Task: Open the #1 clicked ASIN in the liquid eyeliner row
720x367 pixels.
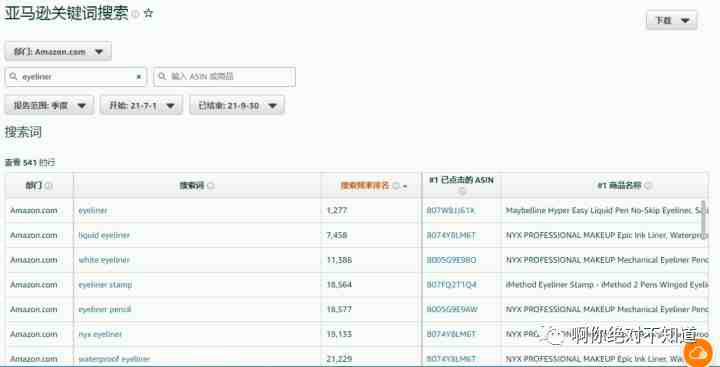Action: tap(451, 235)
